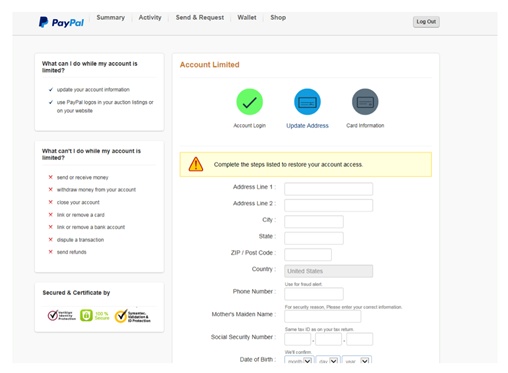Click the 'Secured & Certificate by' heading
Screen dimensions: 508x373
pos(76,293)
